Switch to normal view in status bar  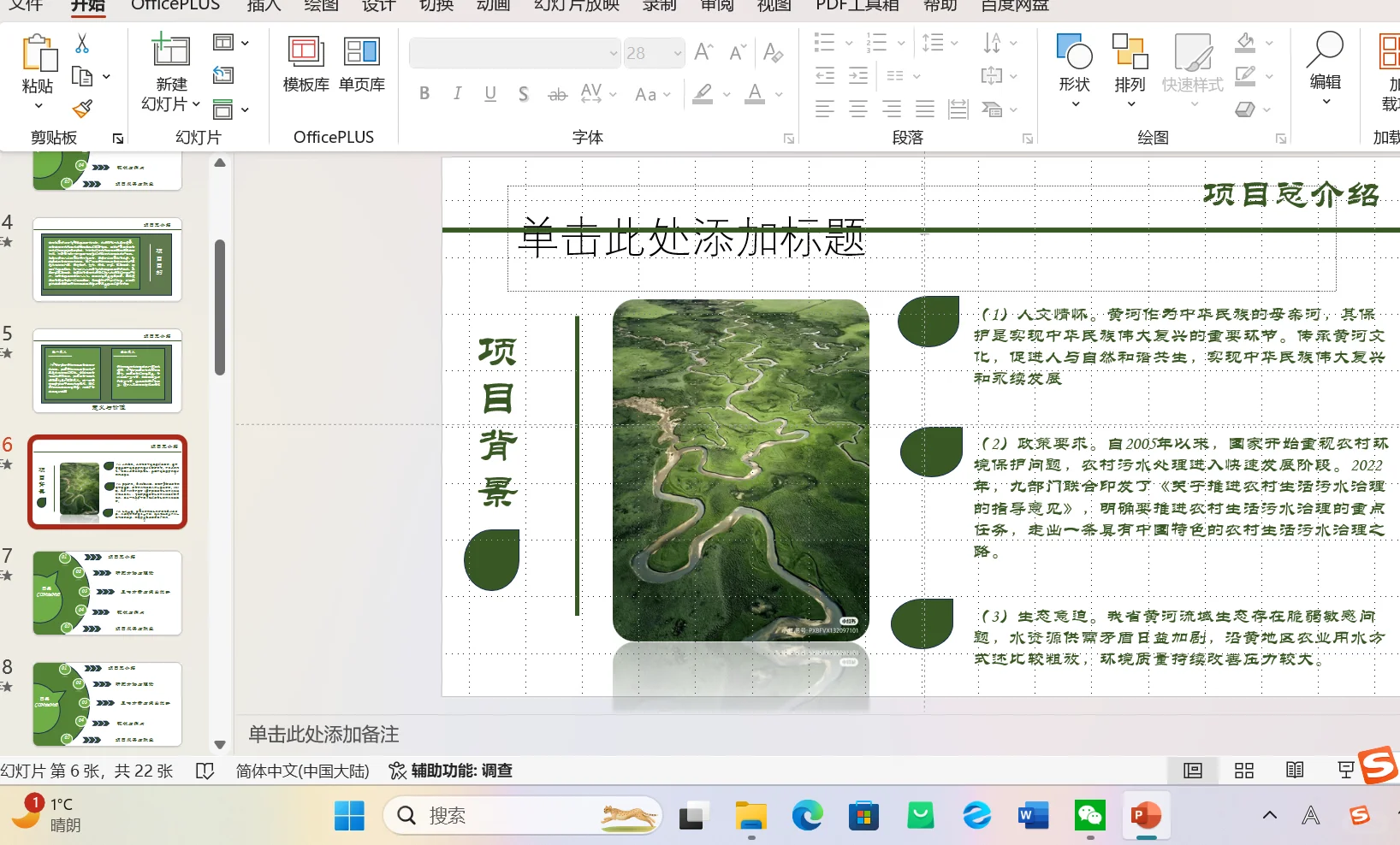(1192, 771)
